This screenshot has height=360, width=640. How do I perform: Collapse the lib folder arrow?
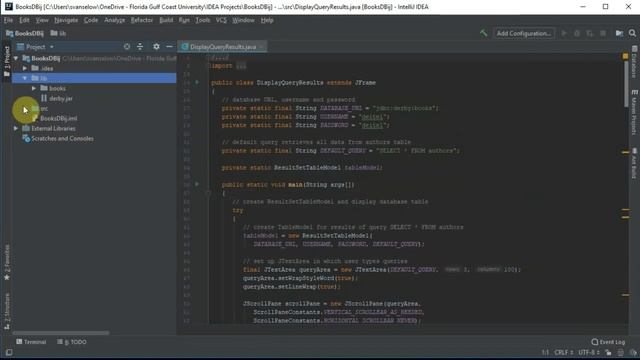25,78
